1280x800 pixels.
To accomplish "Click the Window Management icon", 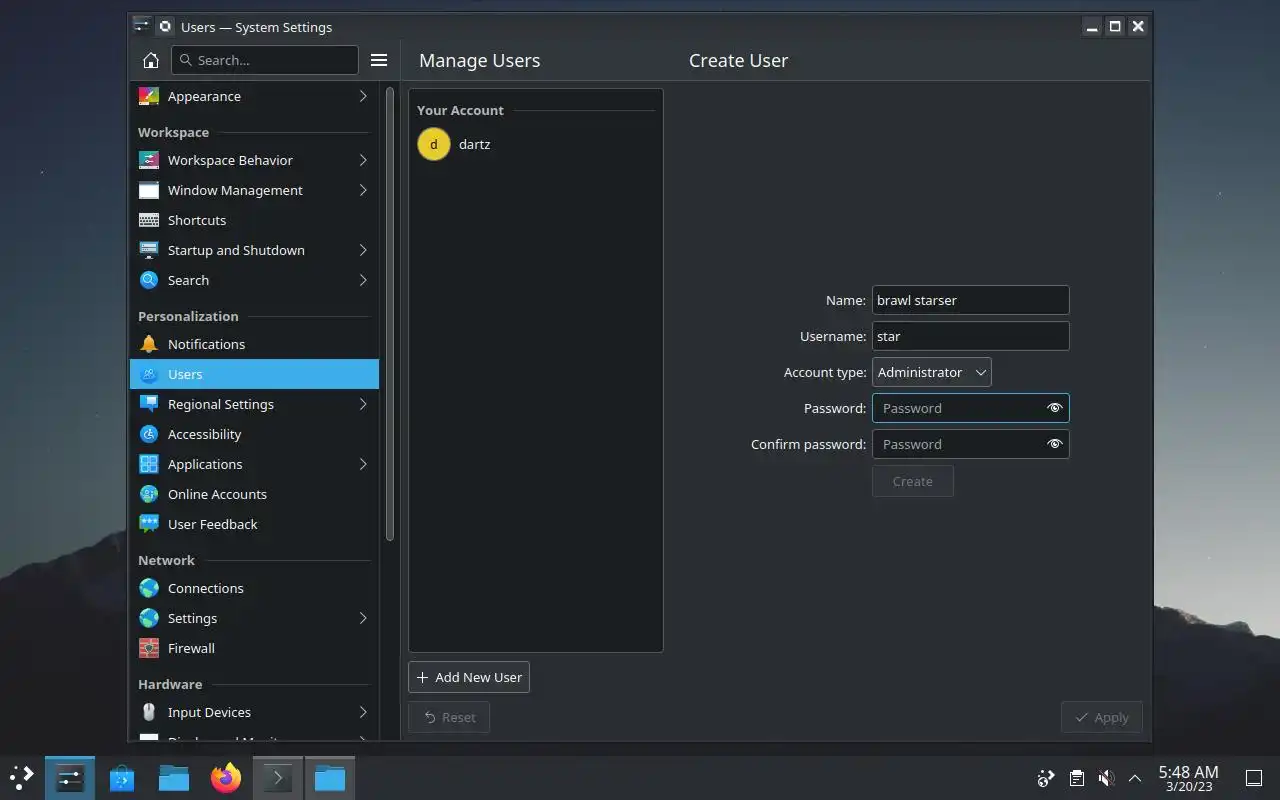I will coord(149,190).
